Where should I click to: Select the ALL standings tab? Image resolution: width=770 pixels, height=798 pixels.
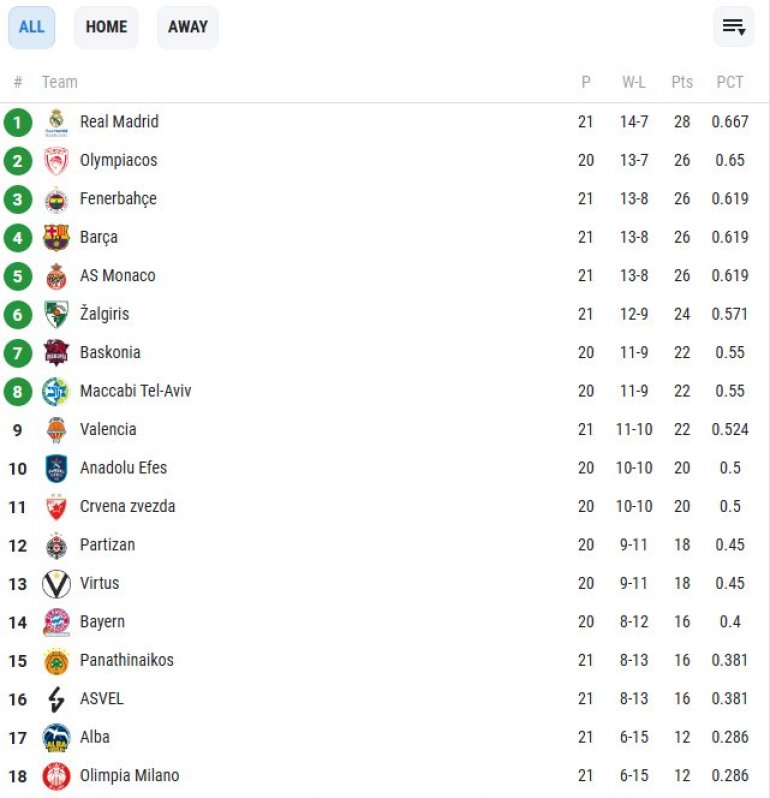[x=32, y=27]
